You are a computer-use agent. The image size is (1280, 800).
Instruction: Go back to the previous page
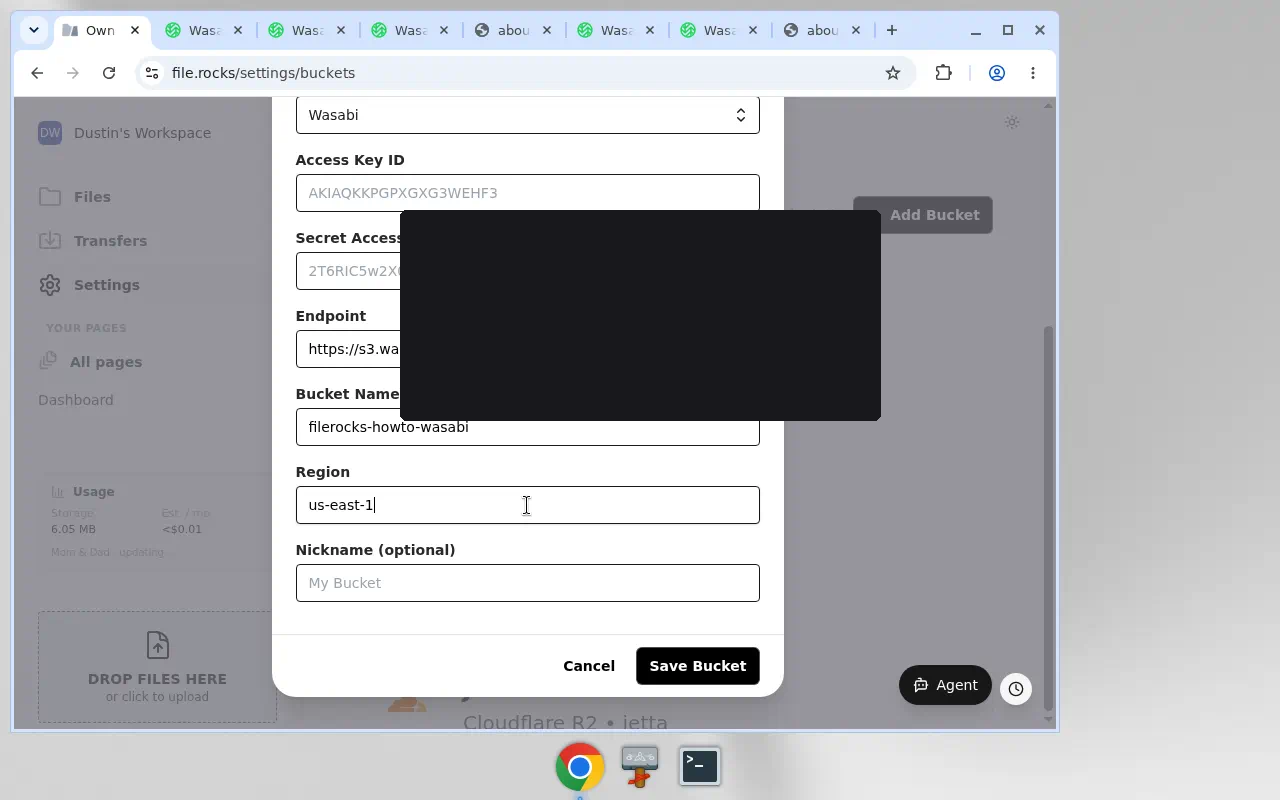(x=37, y=73)
